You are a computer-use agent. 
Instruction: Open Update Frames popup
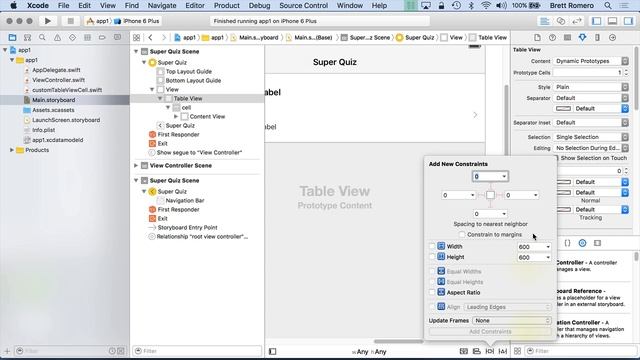[x=512, y=320]
